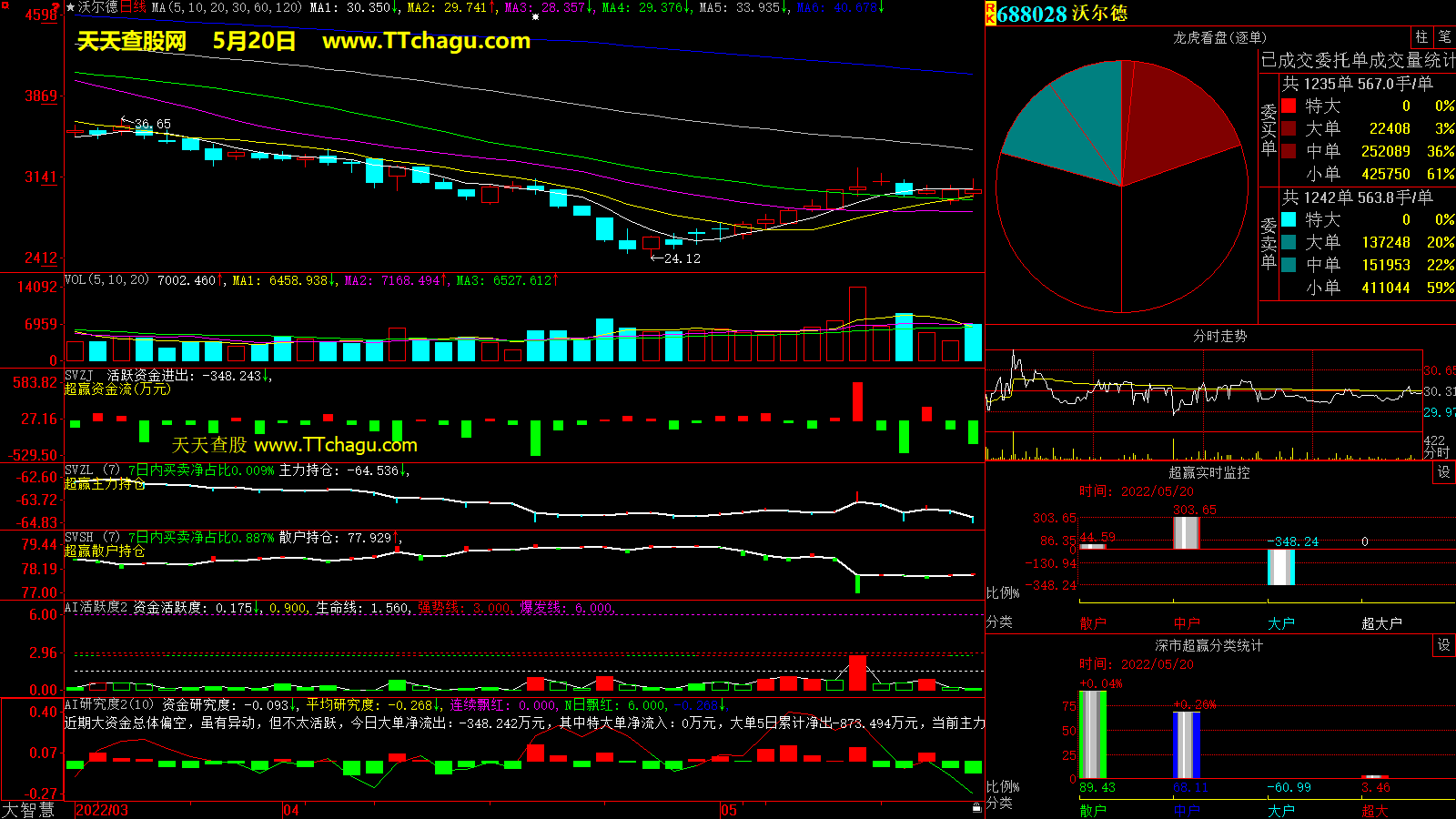The height and width of the screenshot is (819, 1456).
Task: Switch the order panel to 笔 tick view
Action: [x=1445, y=37]
